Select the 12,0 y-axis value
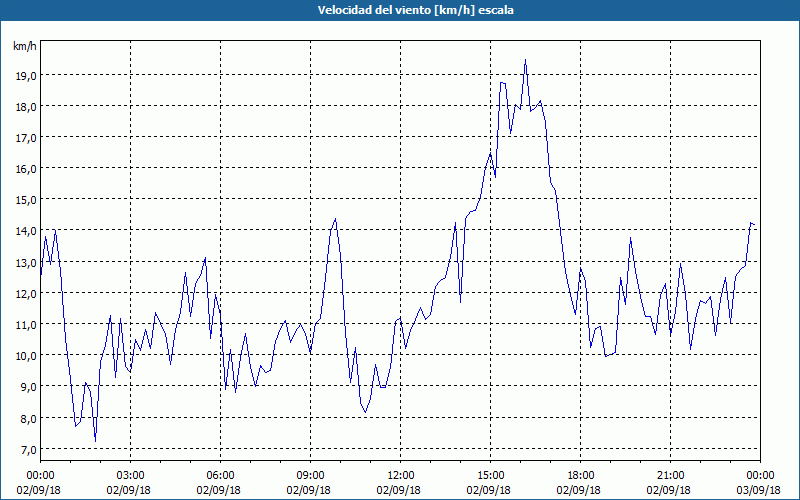 click(26, 294)
